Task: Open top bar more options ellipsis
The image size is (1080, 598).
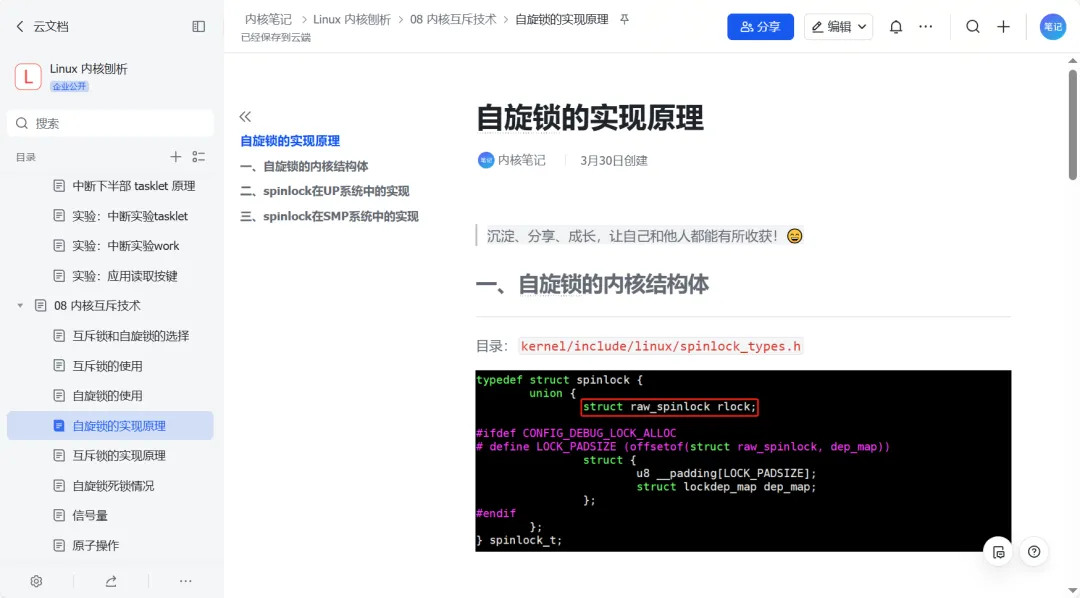Action: 926,27
